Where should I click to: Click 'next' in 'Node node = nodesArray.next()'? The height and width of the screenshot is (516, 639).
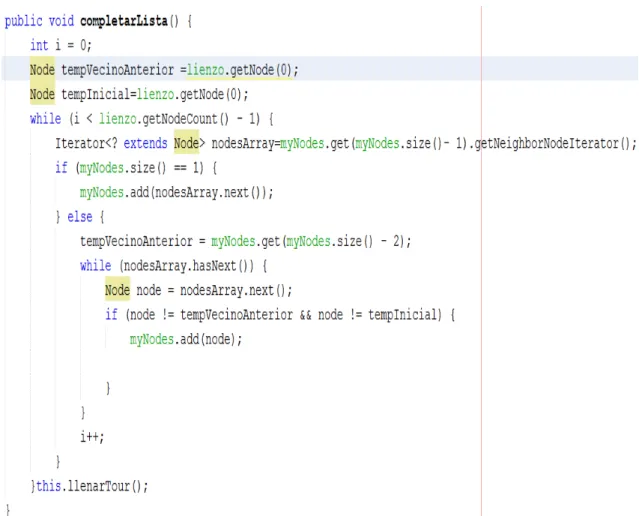click(261, 290)
